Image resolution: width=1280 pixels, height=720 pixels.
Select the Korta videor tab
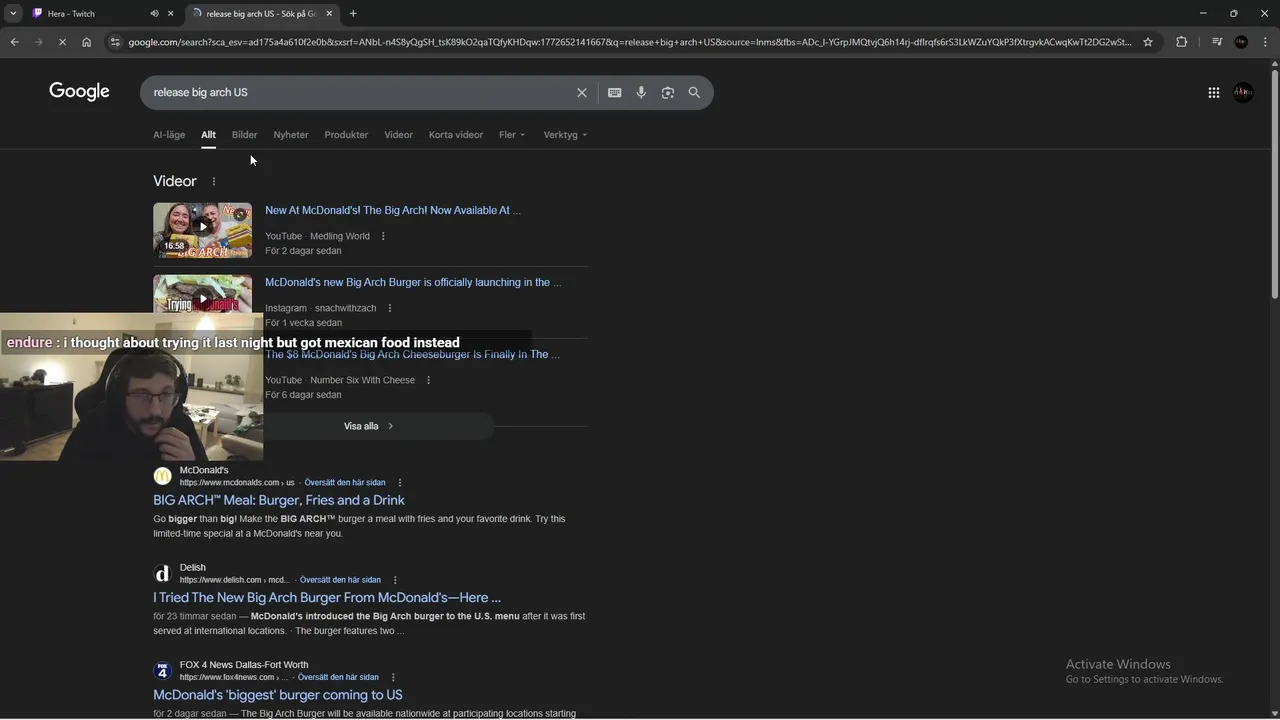(456, 135)
